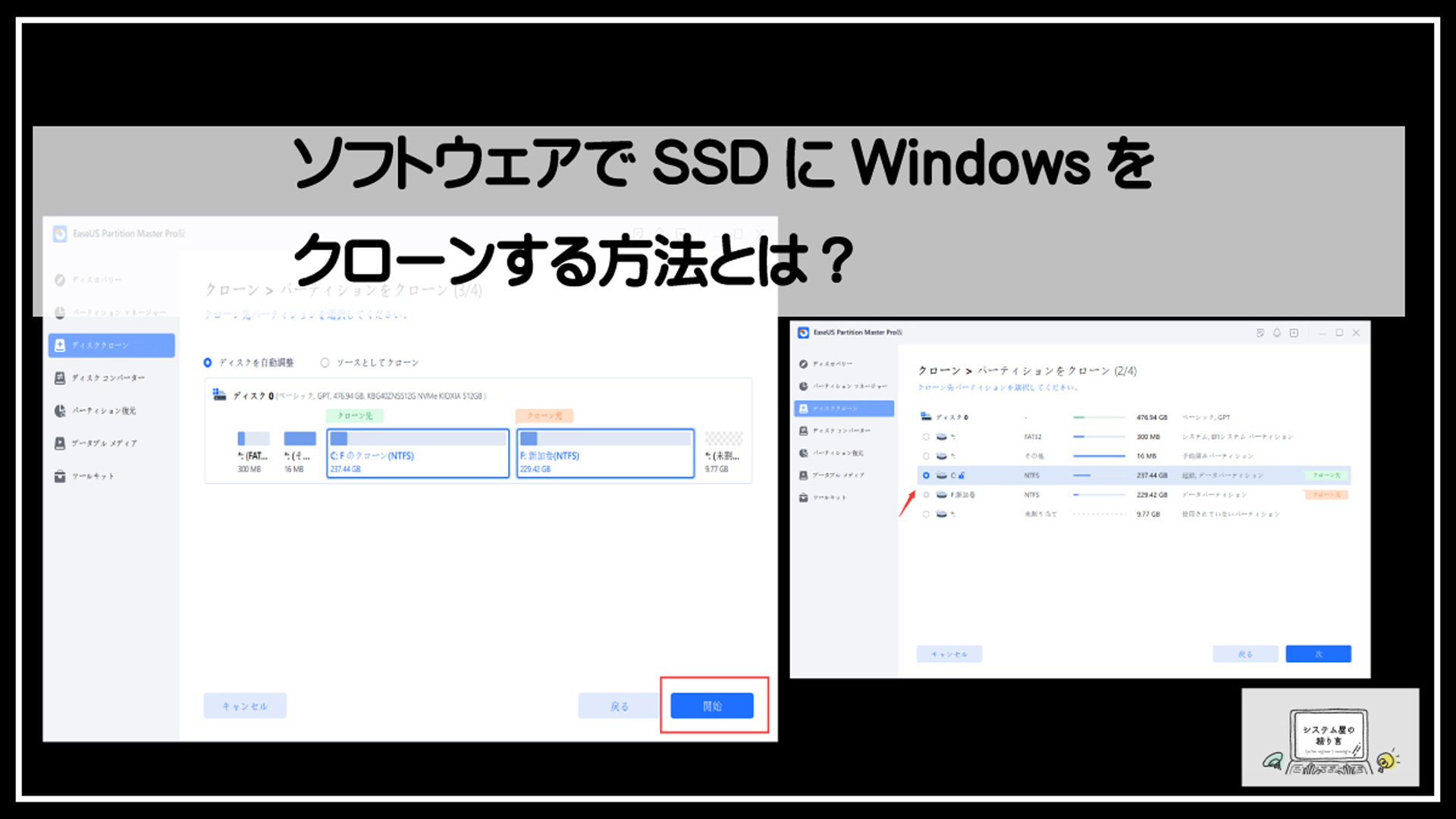Click 開始 button to start cloning
This screenshot has height=819, width=1456.
click(712, 706)
